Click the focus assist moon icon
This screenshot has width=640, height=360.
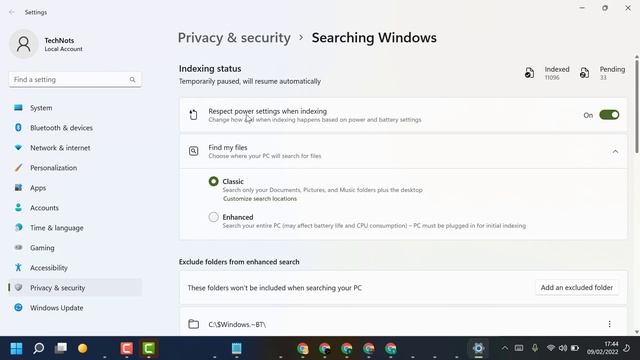627,348
